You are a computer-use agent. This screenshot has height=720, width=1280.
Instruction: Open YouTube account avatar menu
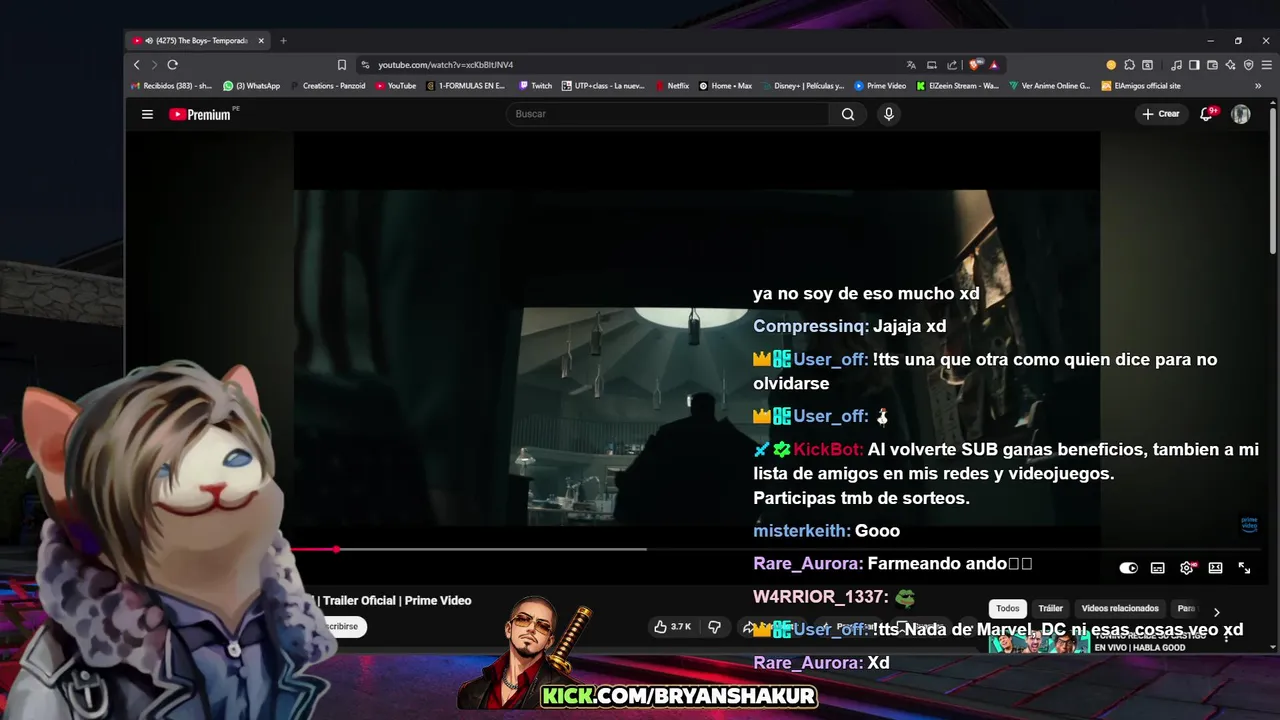[x=1241, y=114]
